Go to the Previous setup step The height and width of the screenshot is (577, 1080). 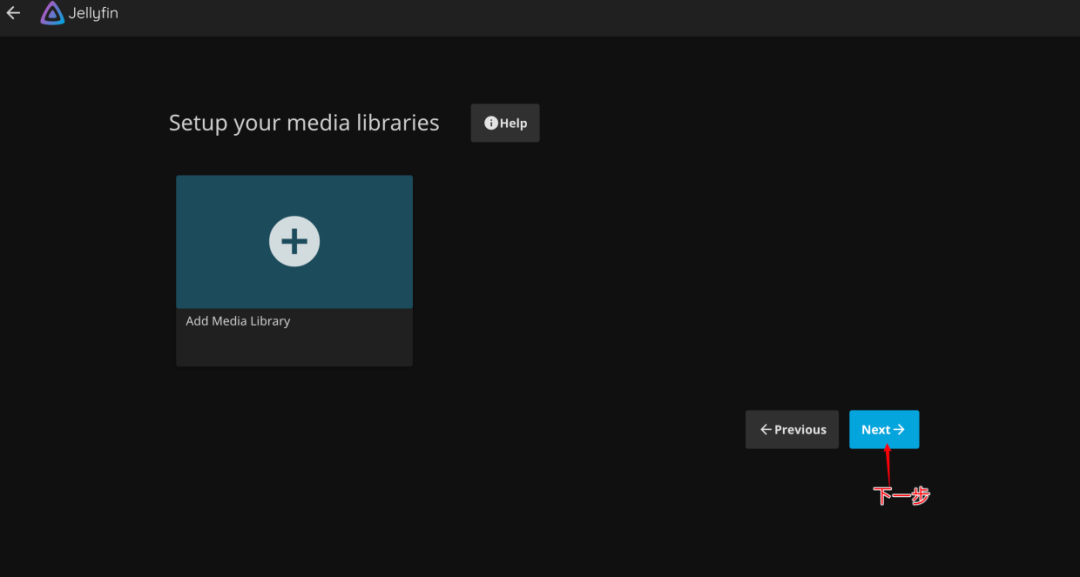(x=792, y=430)
